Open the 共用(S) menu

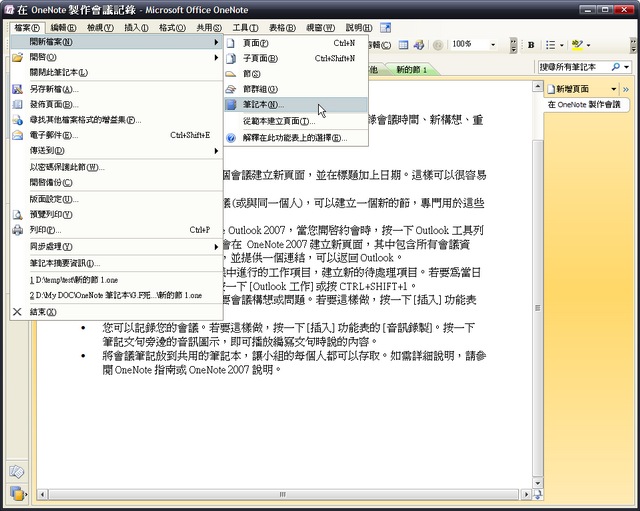coord(209,28)
